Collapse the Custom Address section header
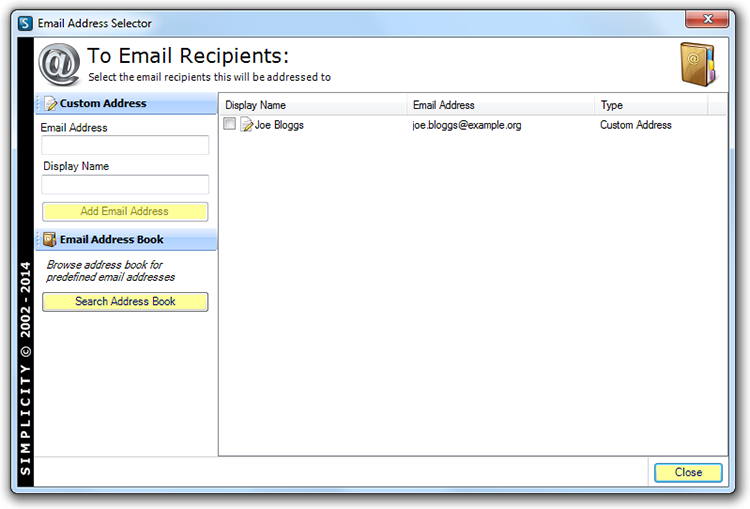The height and width of the screenshot is (509, 750). click(126, 104)
